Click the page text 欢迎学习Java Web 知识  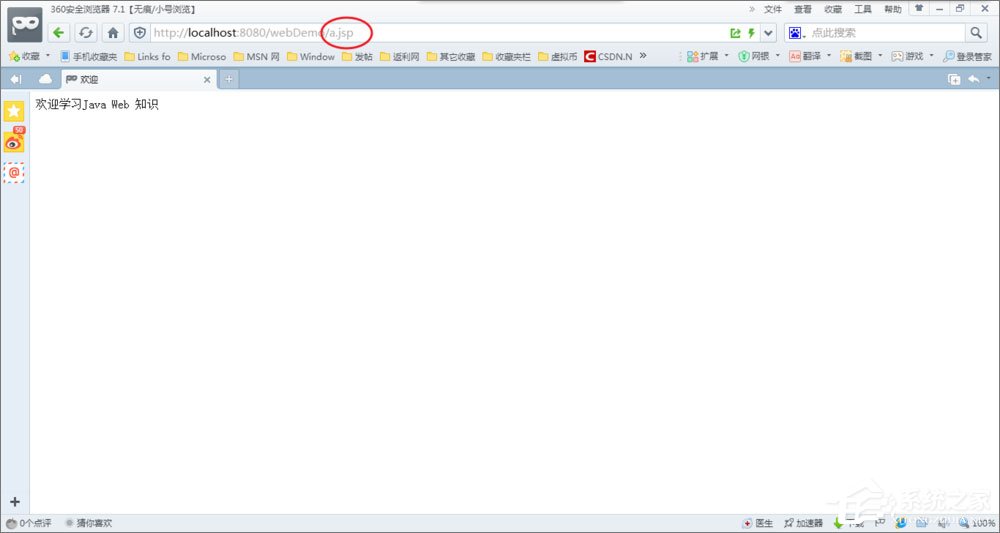[97, 105]
